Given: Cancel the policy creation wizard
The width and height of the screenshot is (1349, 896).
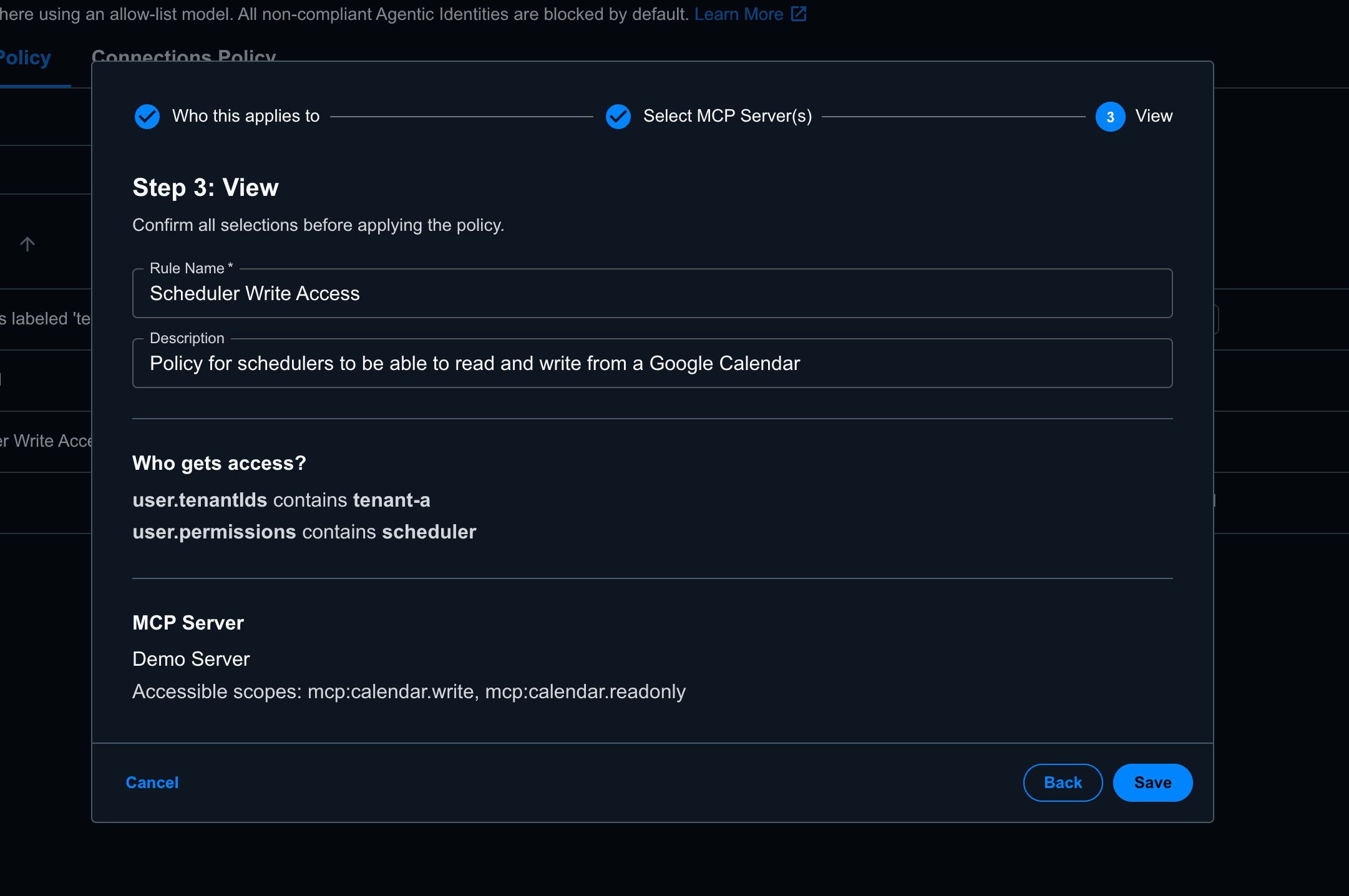Looking at the screenshot, I should (x=152, y=782).
